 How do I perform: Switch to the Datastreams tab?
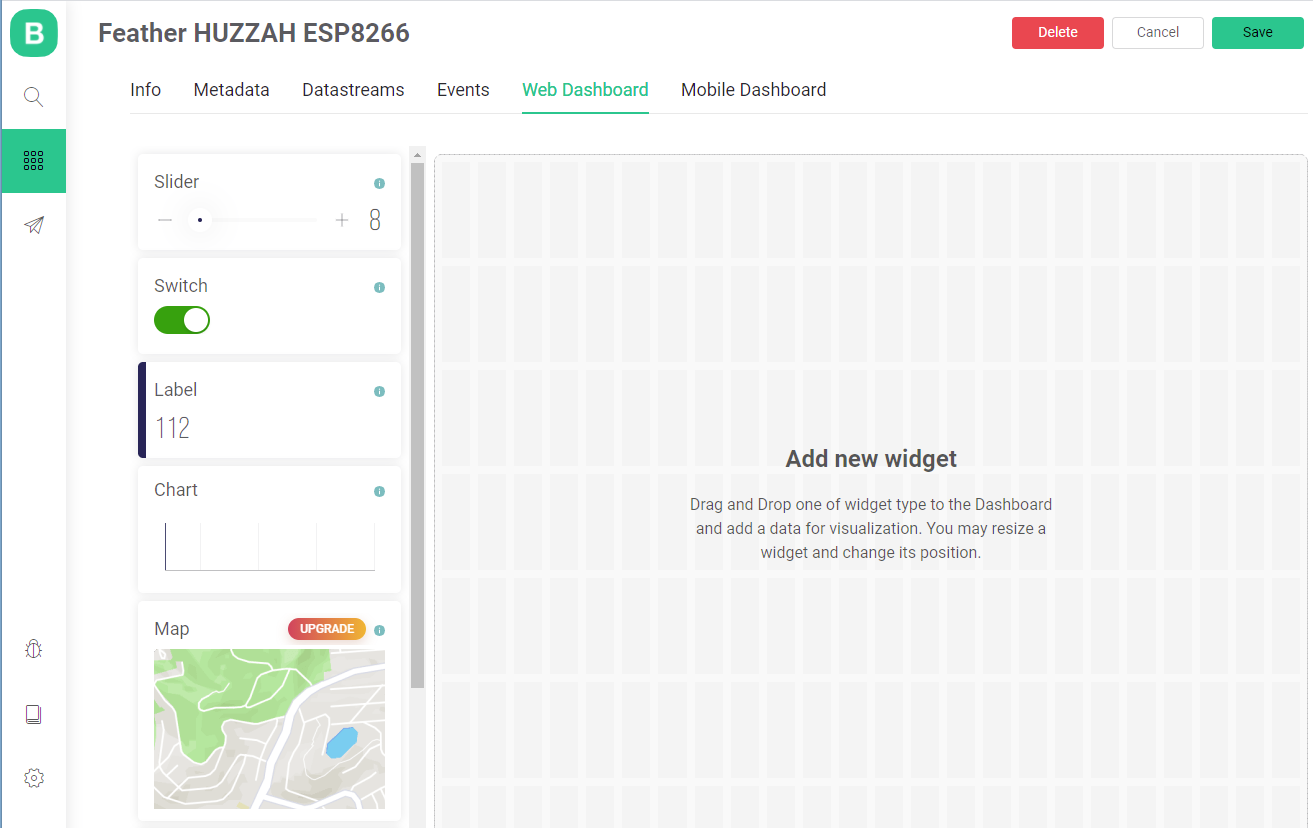pos(353,90)
